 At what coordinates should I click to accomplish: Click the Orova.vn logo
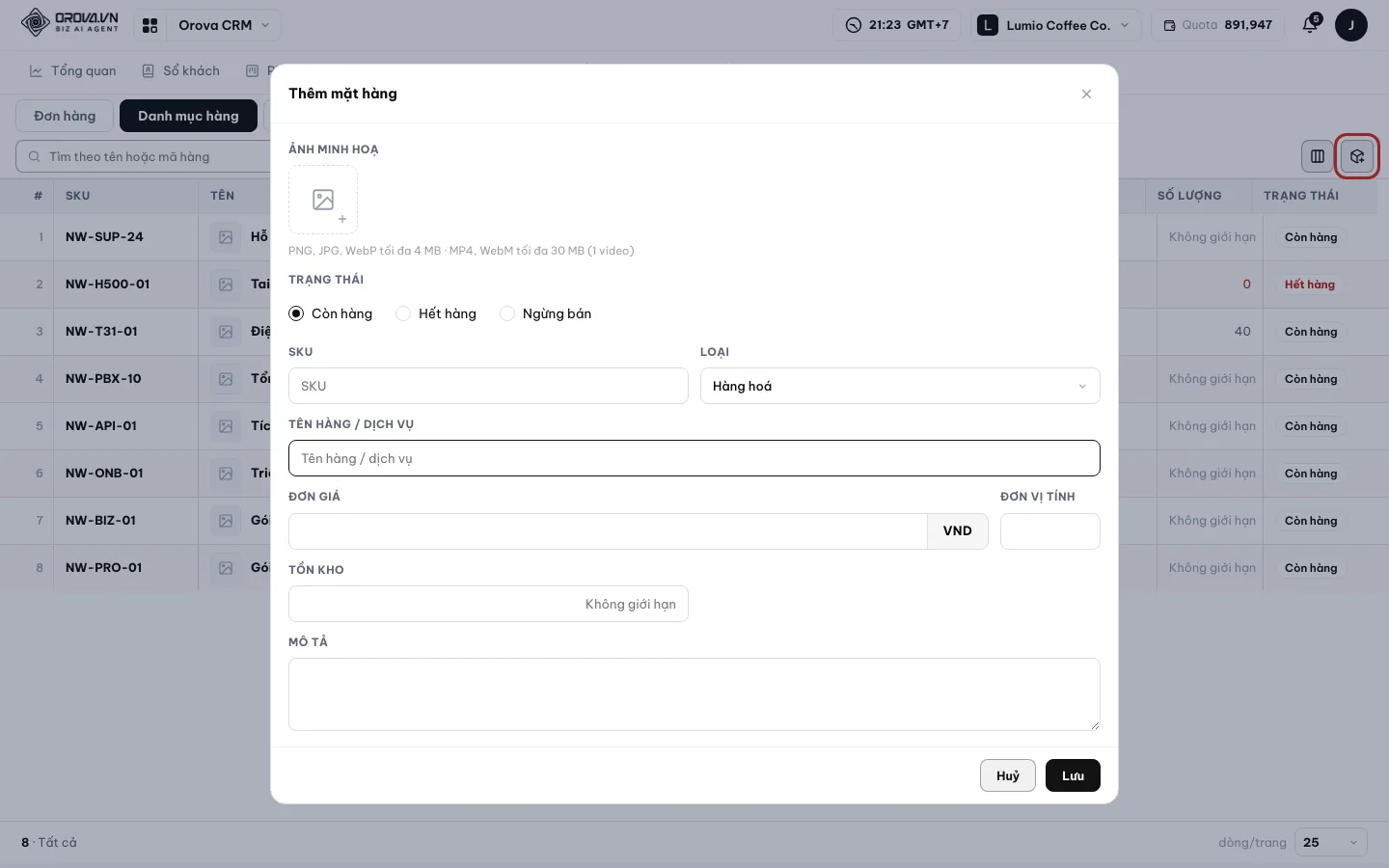pyautogui.click(x=69, y=22)
